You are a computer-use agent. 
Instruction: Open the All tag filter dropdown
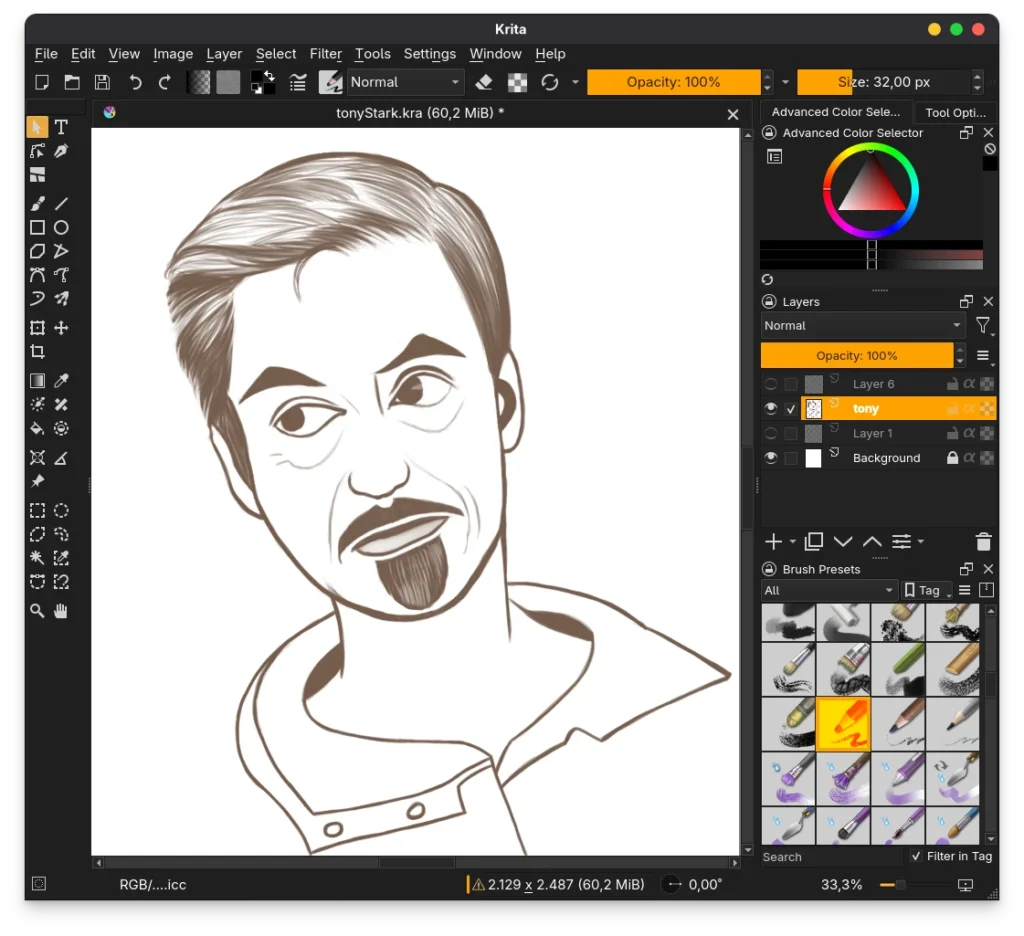coord(828,590)
